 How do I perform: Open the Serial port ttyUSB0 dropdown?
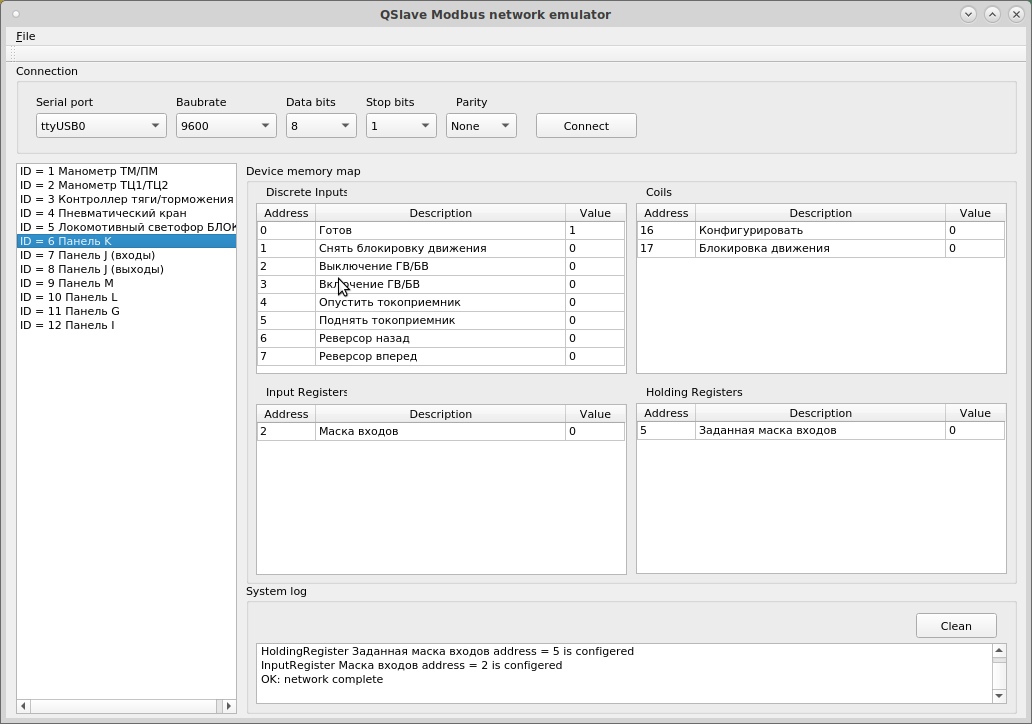click(101, 126)
